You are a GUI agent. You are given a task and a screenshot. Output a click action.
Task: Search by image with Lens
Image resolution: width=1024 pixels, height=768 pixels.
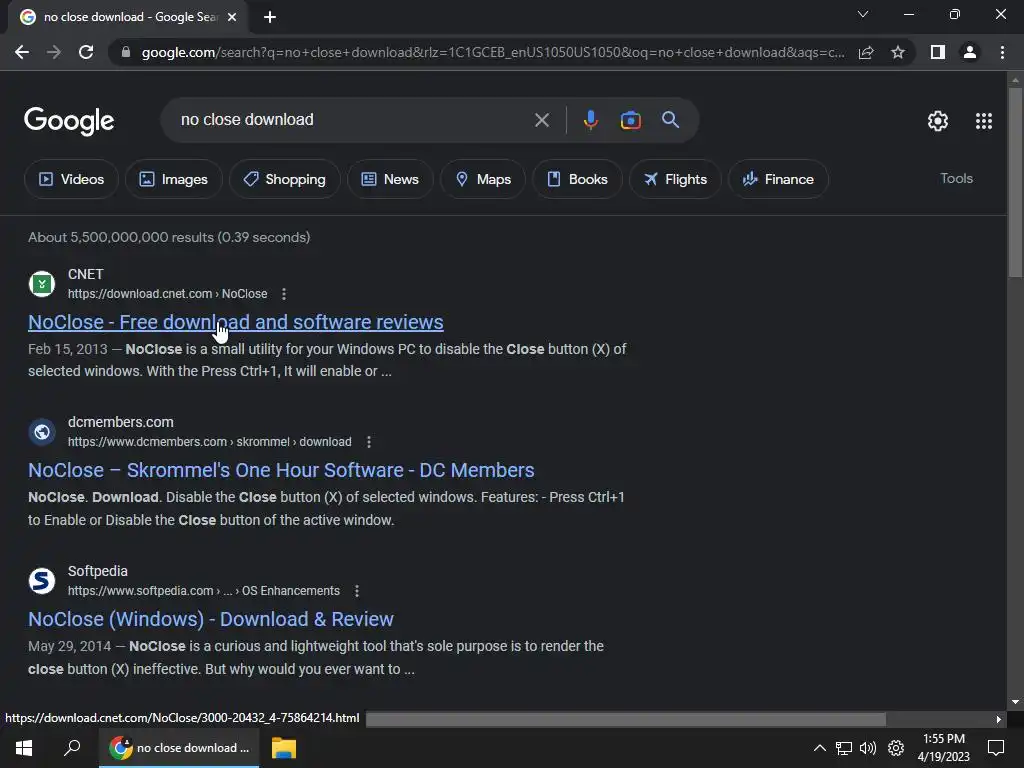click(630, 120)
